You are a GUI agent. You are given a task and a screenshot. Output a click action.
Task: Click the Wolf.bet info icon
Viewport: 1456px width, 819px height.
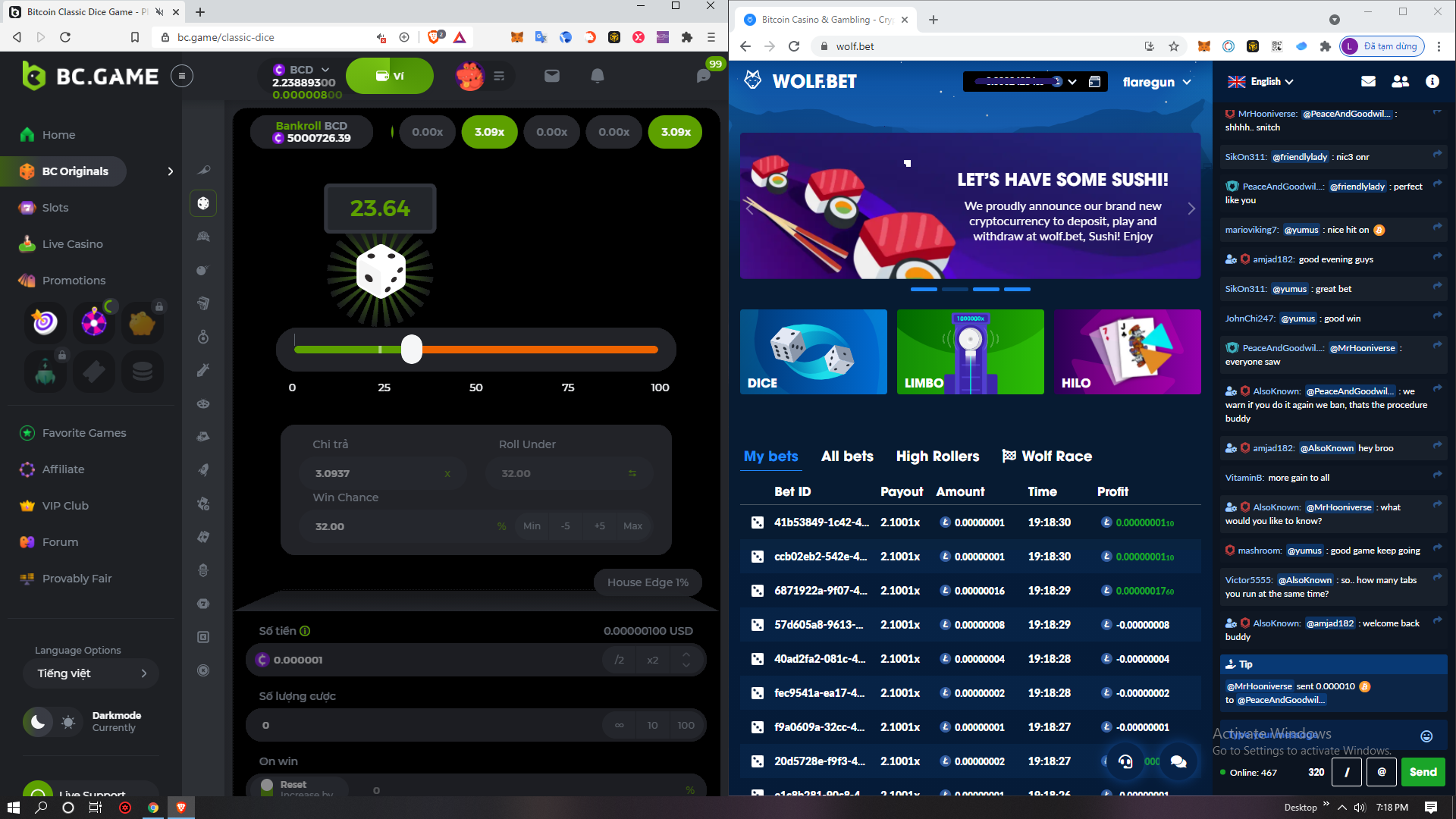pyautogui.click(x=1432, y=81)
